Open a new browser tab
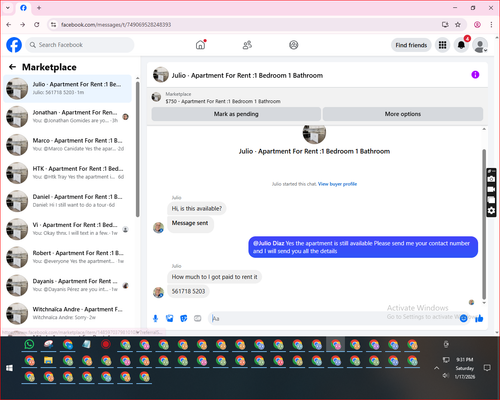Screen dimensions: 500x400 click(39, 8)
